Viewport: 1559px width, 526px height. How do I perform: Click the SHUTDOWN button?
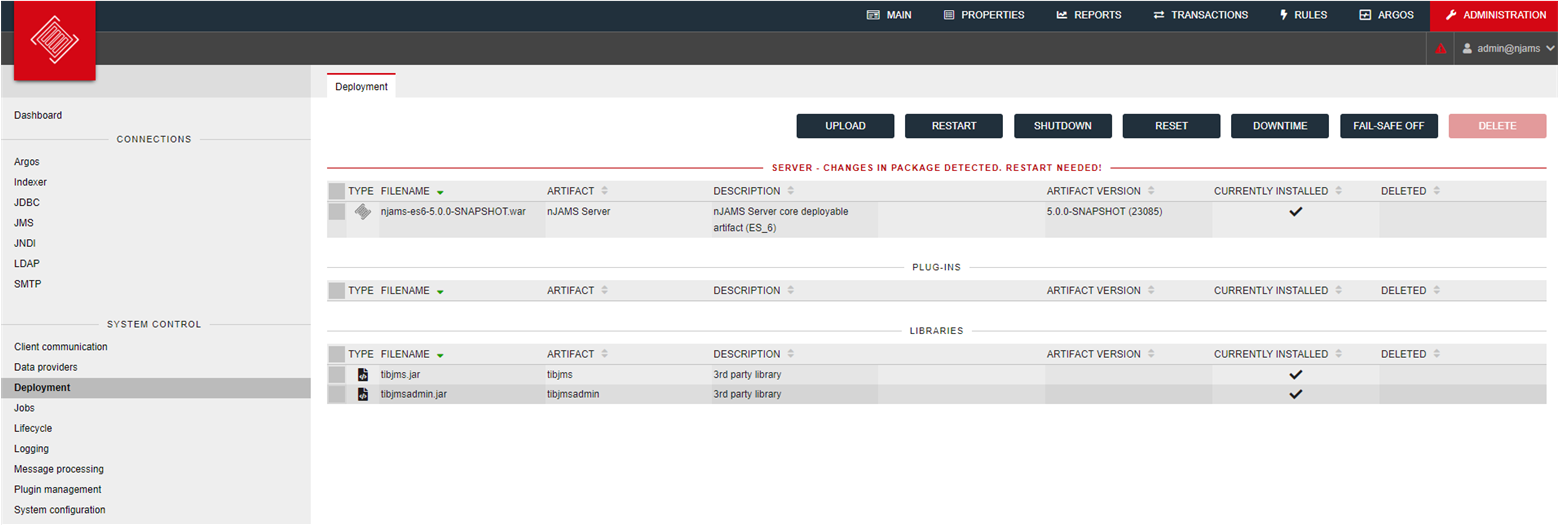point(1063,126)
